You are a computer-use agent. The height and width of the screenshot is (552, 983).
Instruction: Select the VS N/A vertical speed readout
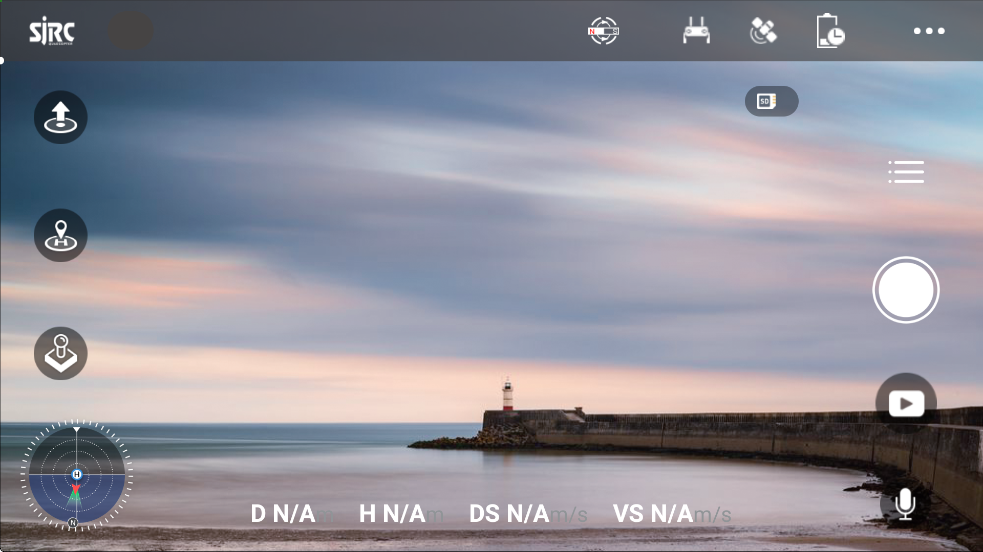pyautogui.click(x=654, y=514)
